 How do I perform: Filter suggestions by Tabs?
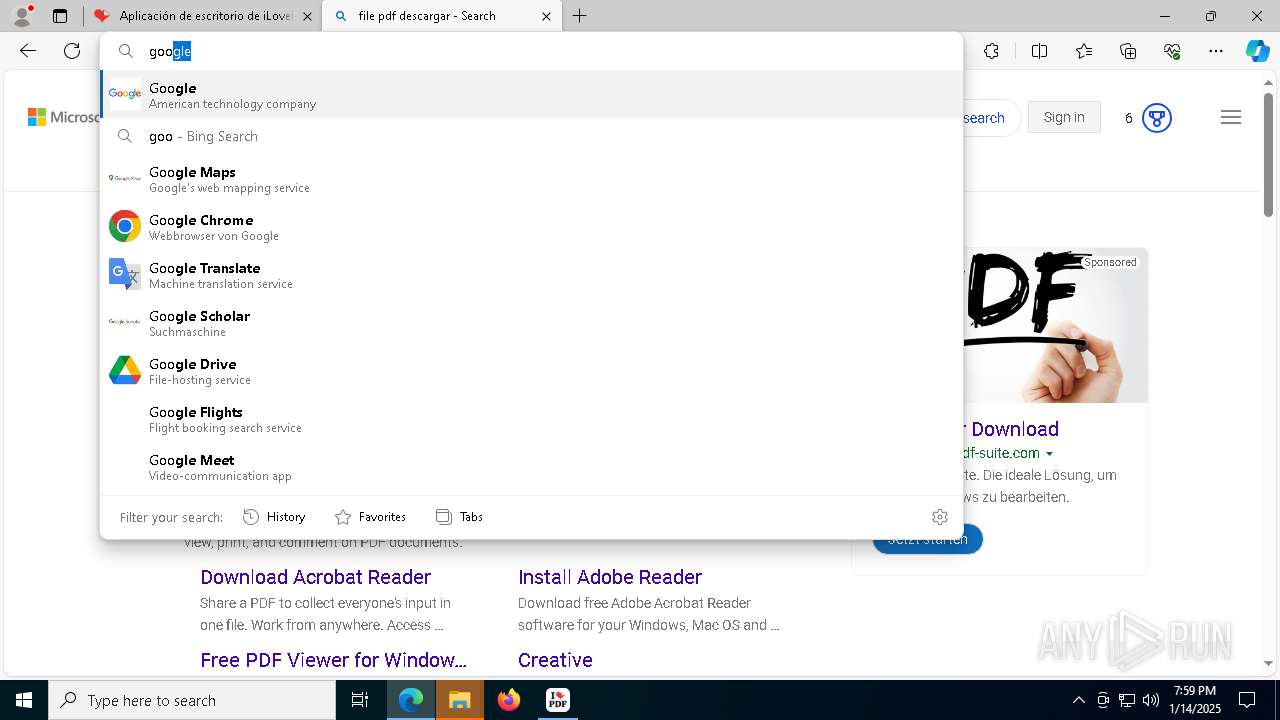coord(460,517)
